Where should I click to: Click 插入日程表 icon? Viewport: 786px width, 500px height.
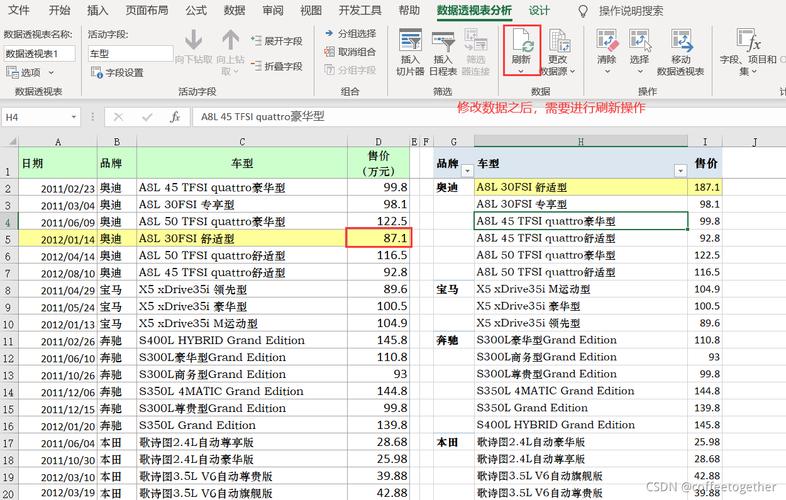pos(443,41)
